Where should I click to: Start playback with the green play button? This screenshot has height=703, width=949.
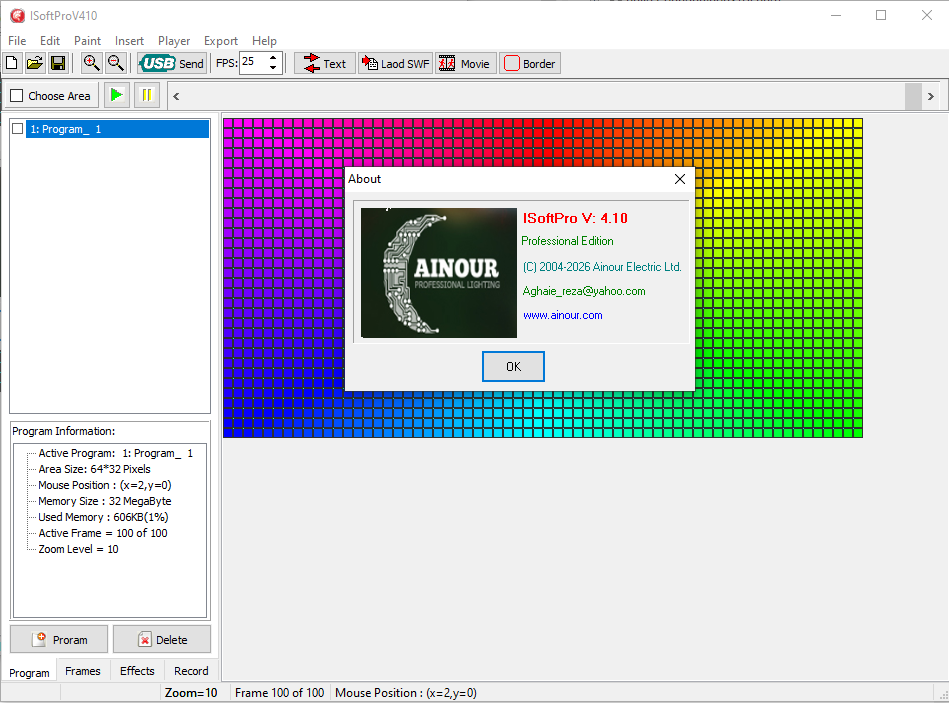pos(117,95)
